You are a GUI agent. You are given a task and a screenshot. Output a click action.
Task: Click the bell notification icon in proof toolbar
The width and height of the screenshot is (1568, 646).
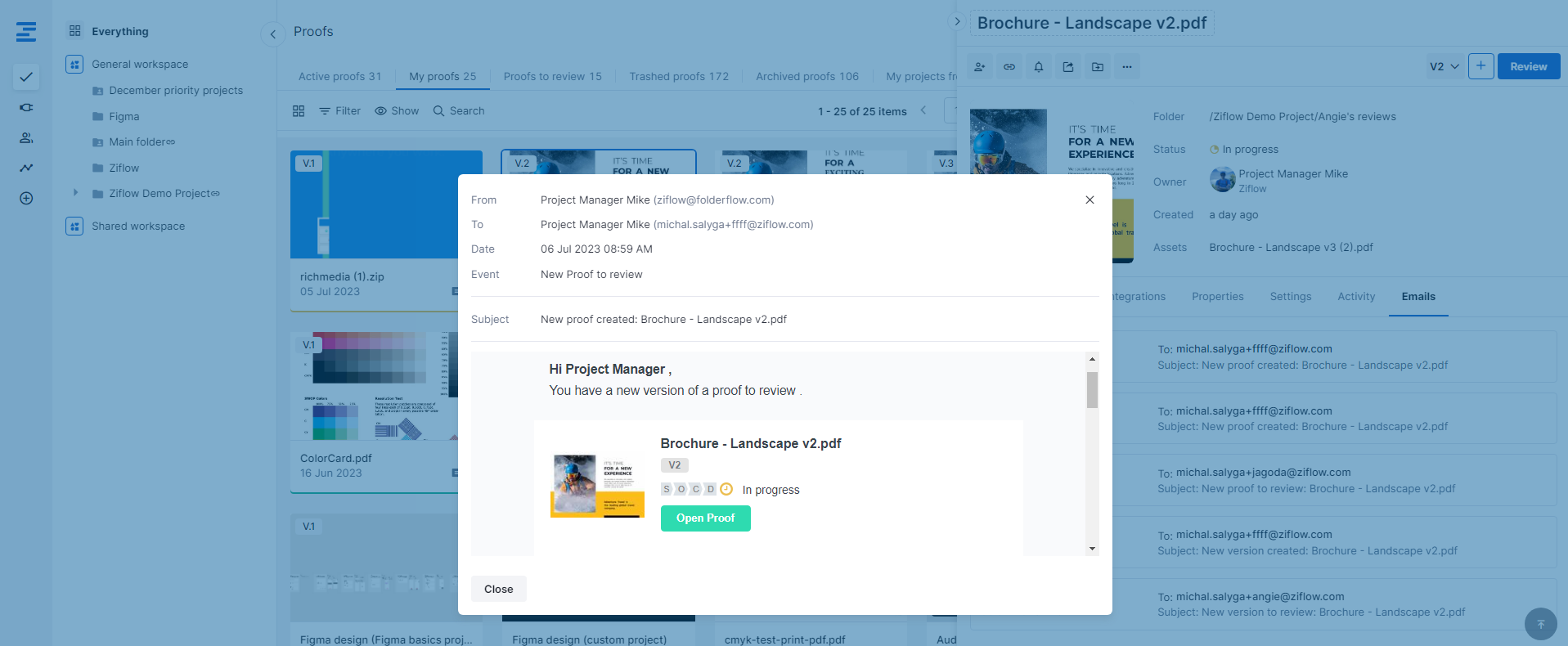(1039, 67)
